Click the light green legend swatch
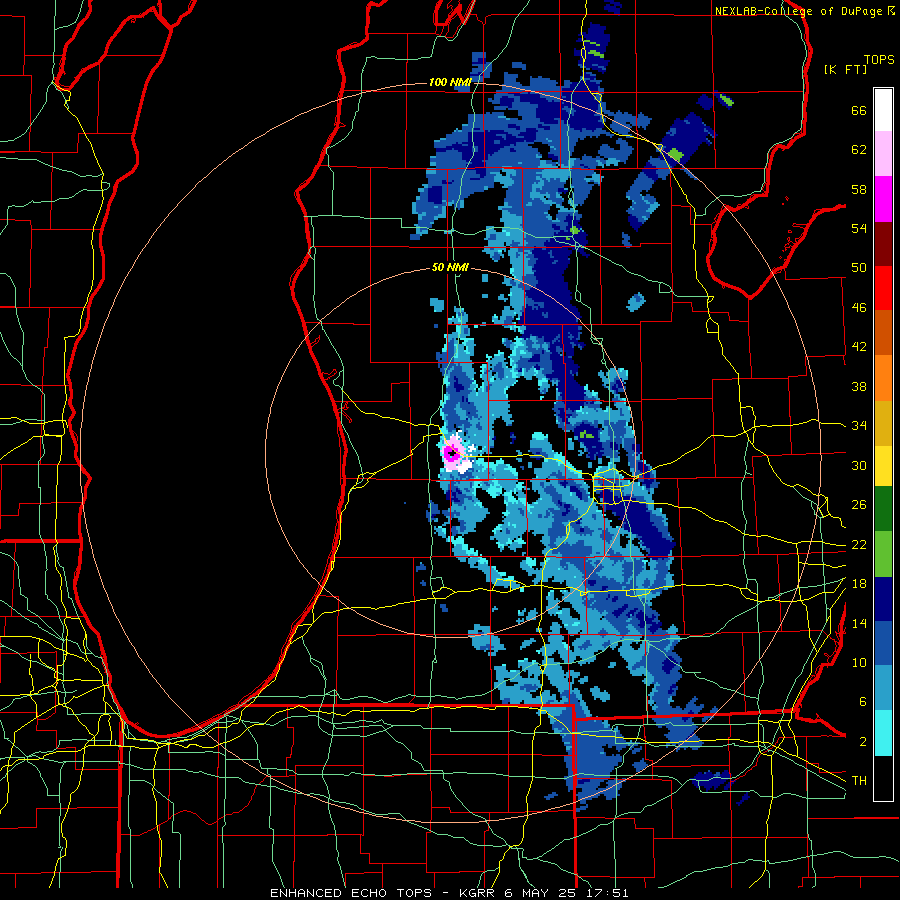This screenshot has width=900, height=900. coord(883,554)
